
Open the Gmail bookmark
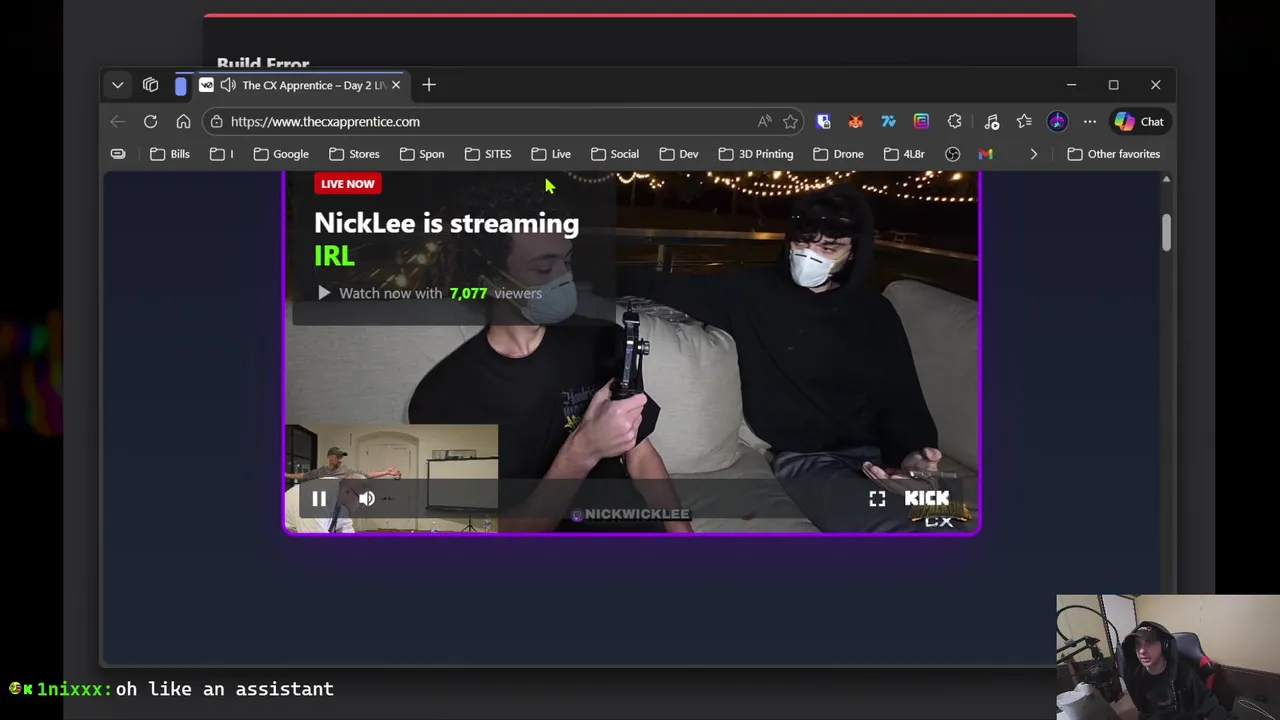coord(985,154)
